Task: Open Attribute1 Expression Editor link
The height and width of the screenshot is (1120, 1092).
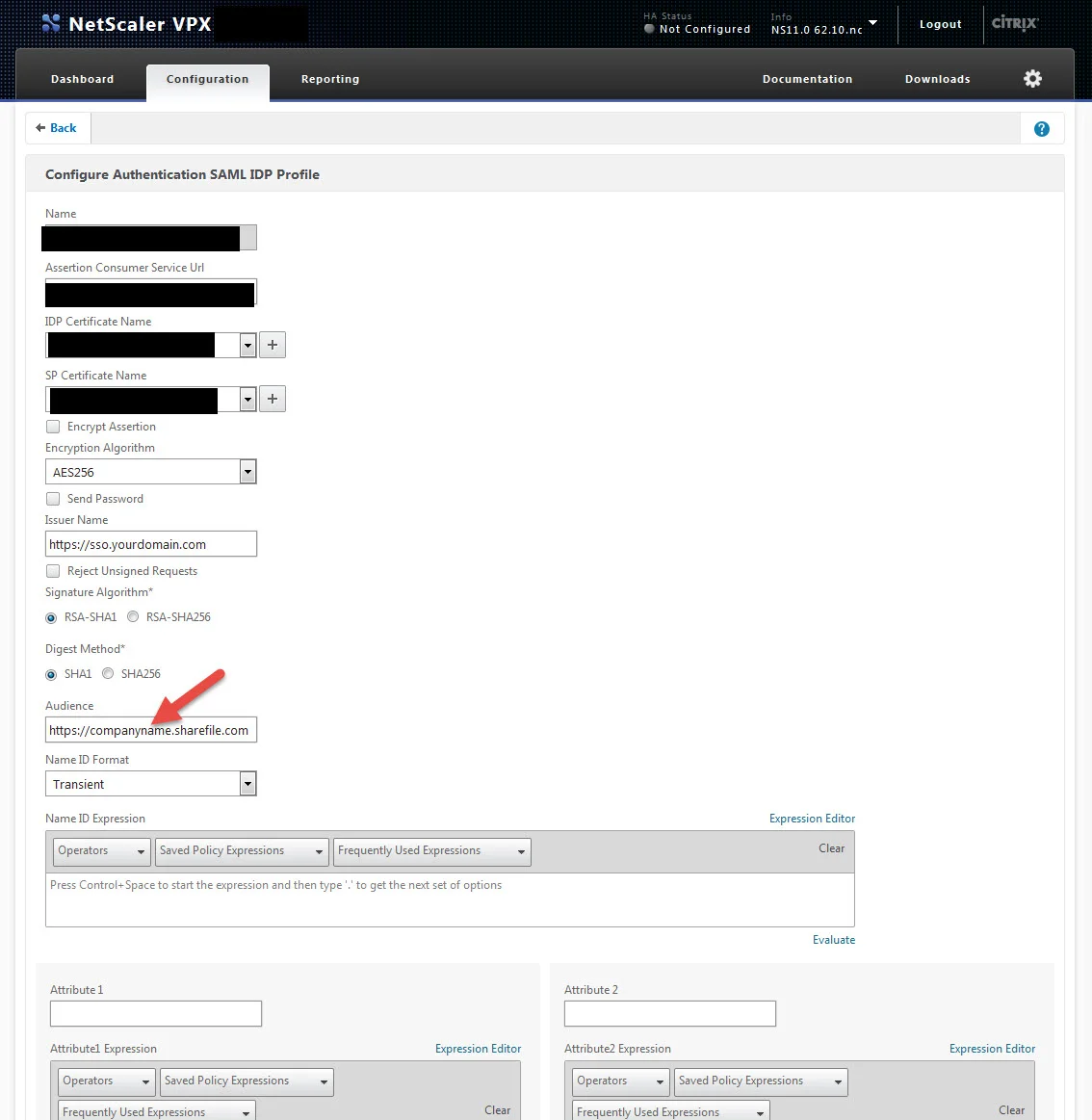Action: (478, 1049)
